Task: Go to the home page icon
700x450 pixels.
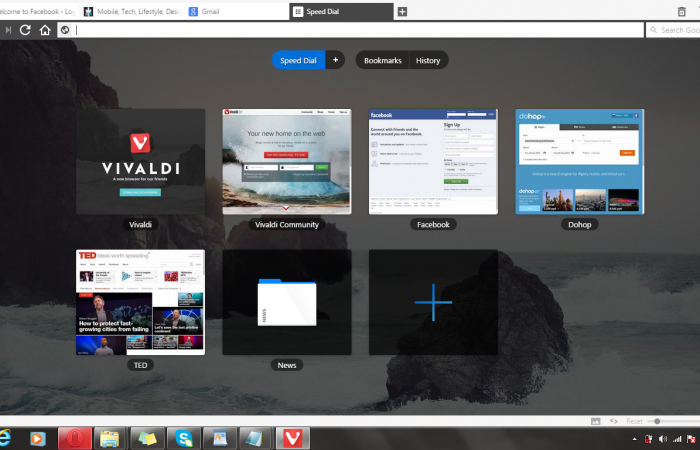Action: coord(45,30)
